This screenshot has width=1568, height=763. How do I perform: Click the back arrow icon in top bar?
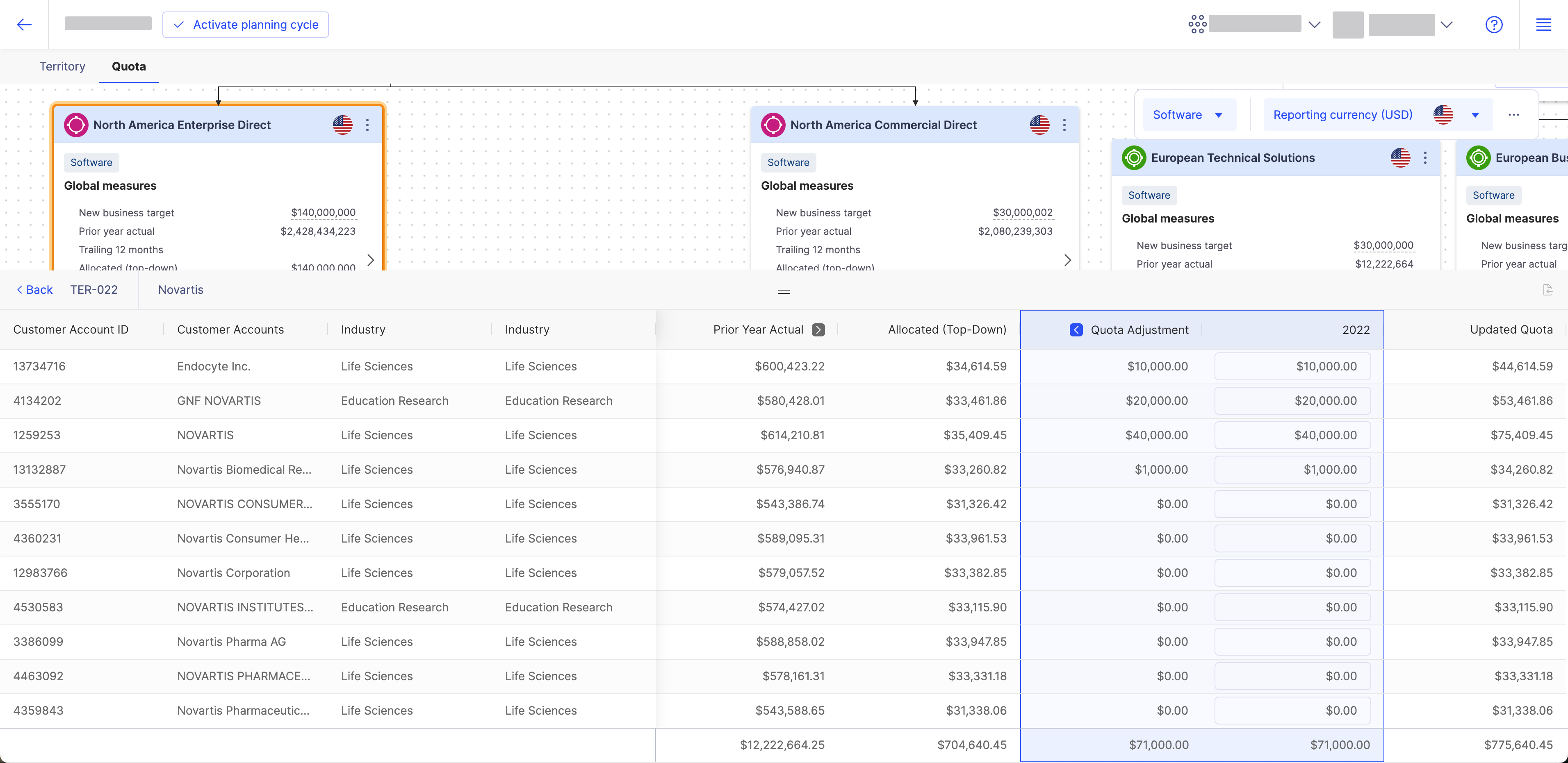[x=24, y=24]
